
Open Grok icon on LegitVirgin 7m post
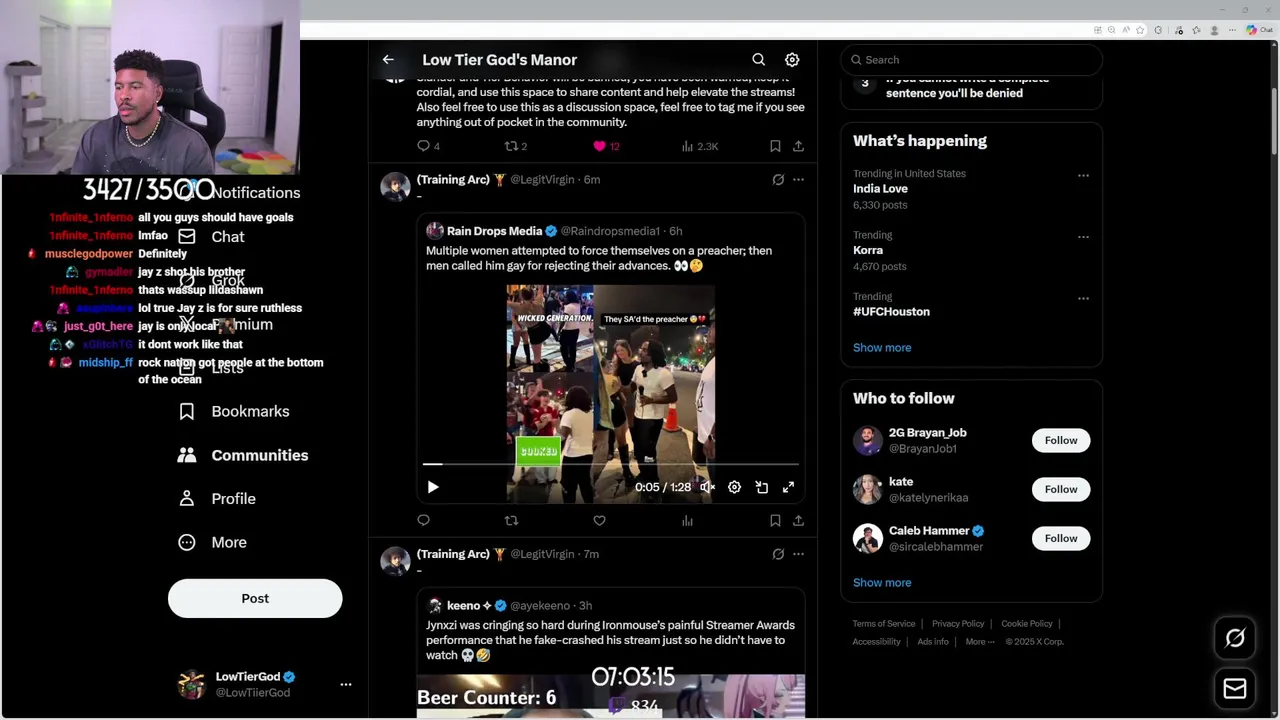pos(778,554)
